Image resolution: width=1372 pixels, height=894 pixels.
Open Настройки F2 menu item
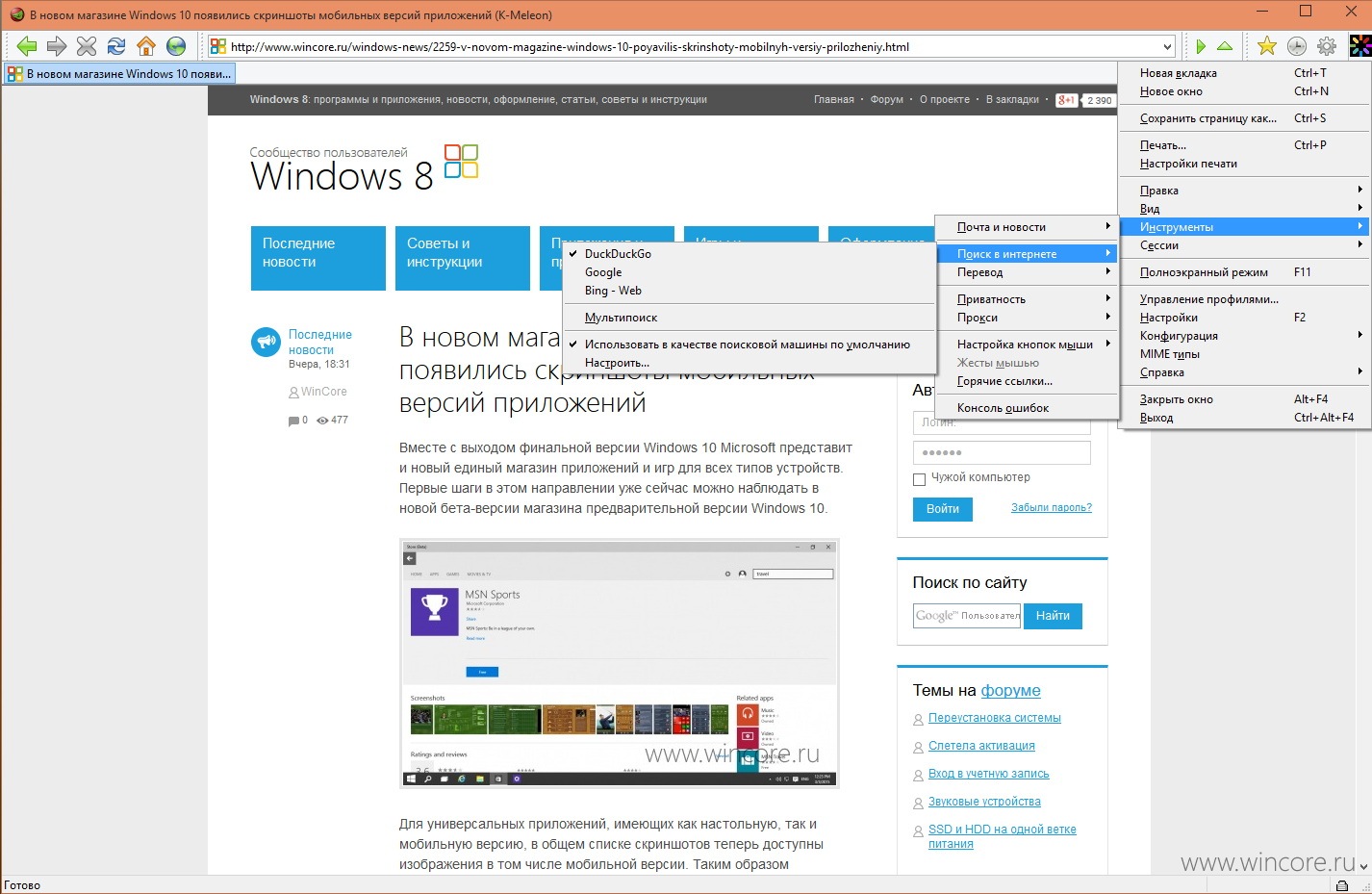1245,318
